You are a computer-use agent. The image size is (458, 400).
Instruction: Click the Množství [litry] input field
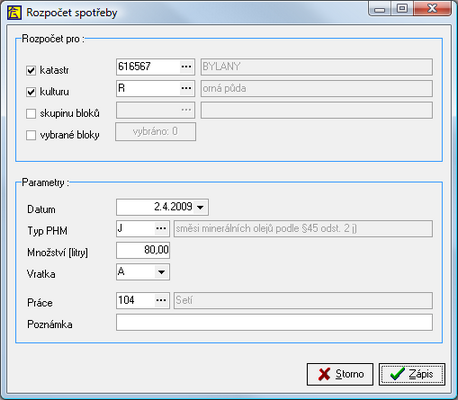[x=143, y=250]
